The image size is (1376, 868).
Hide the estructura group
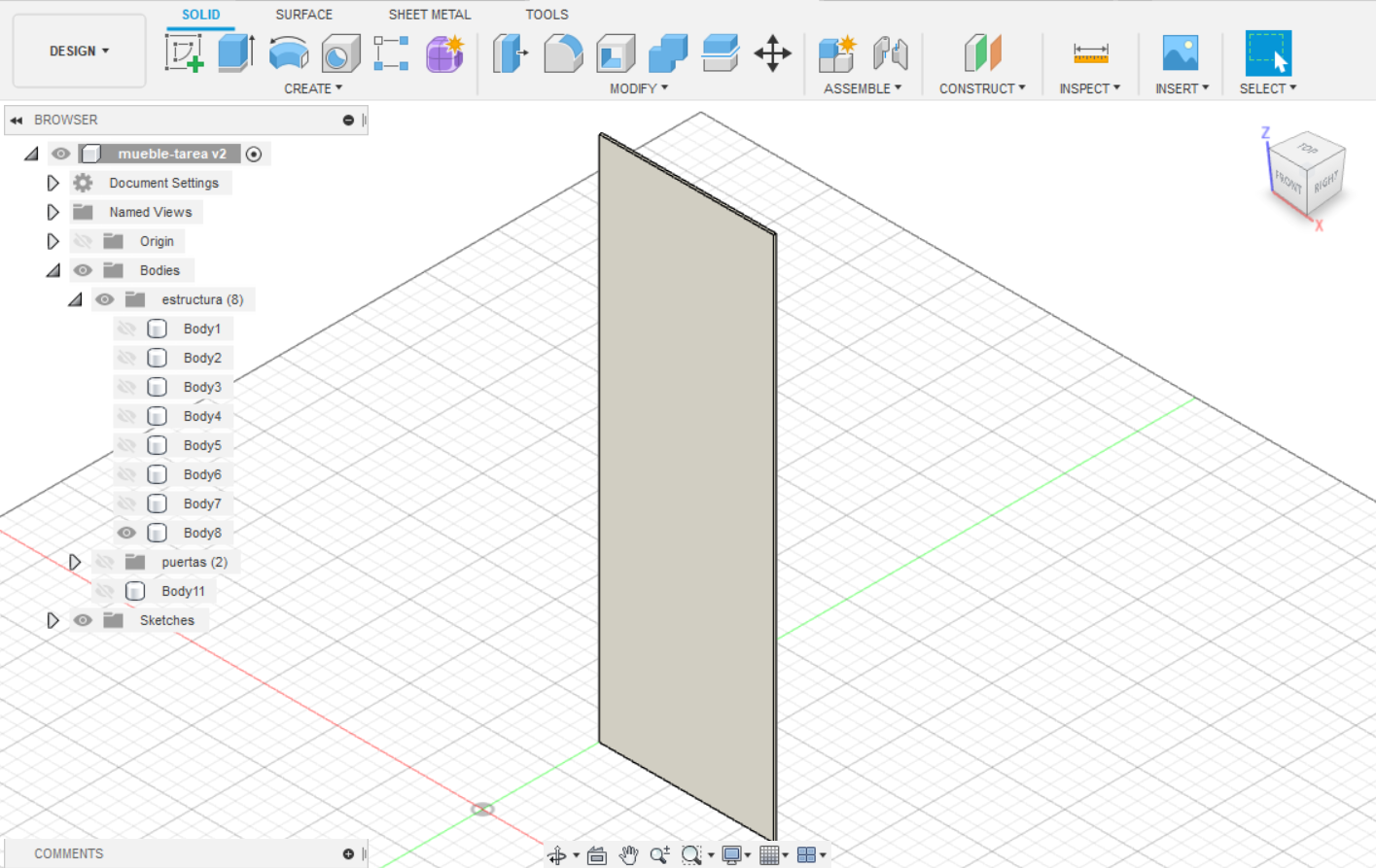(105, 299)
